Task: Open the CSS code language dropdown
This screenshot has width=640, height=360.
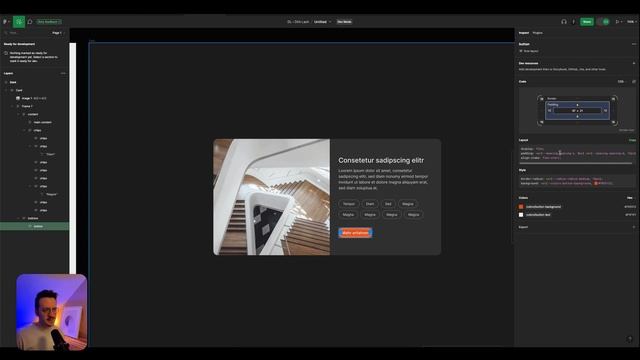Action: (x=621, y=82)
